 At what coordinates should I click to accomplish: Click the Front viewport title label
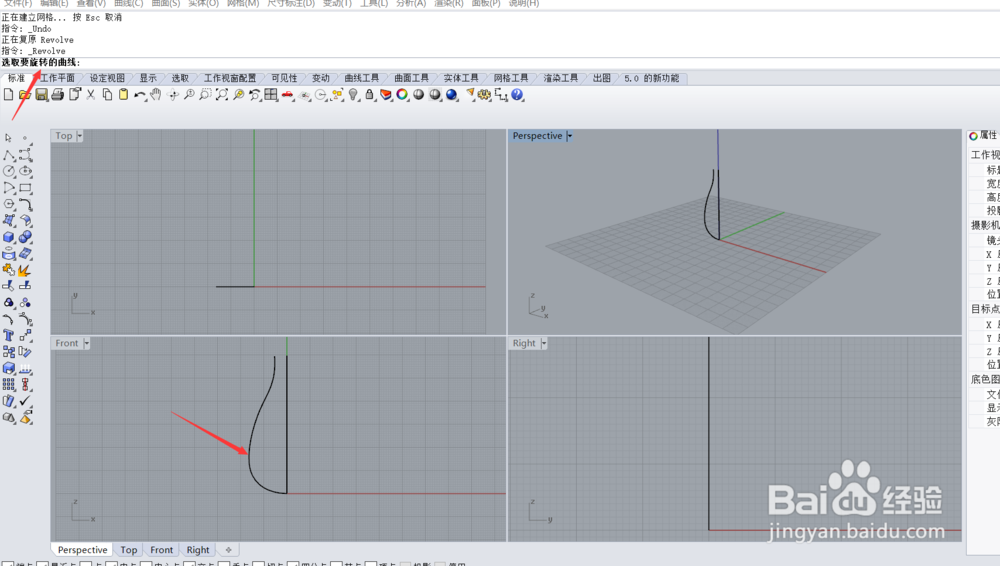click(x=67, y=343)
